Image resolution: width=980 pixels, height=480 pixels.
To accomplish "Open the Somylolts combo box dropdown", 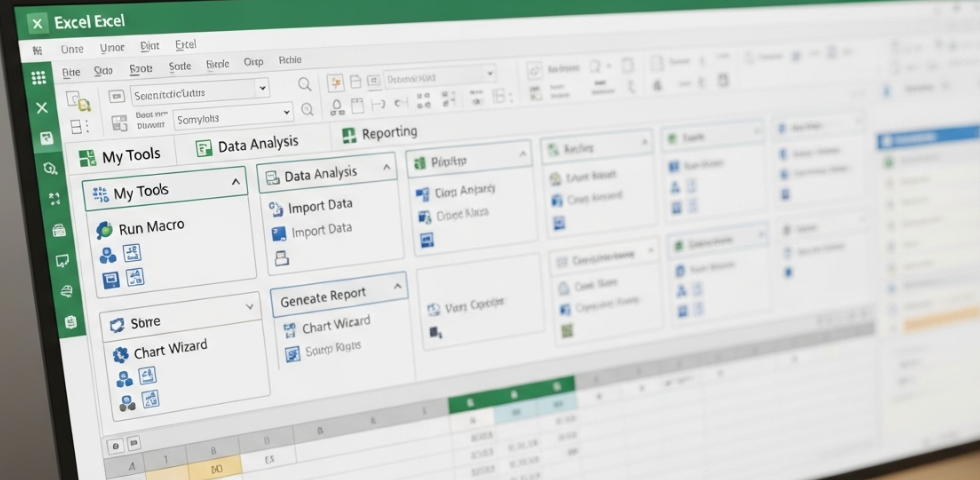I will point(287,112).
